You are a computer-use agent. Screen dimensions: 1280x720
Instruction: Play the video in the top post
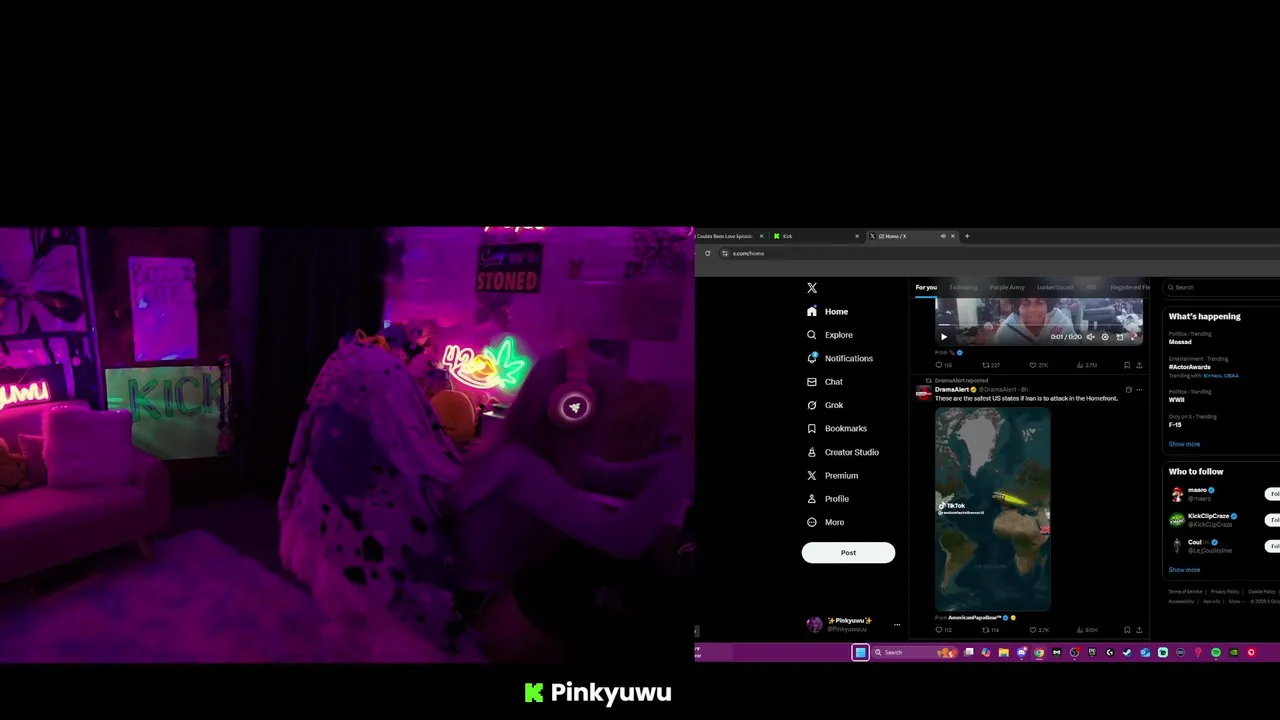pyautogui.click(x=943, y=337)
